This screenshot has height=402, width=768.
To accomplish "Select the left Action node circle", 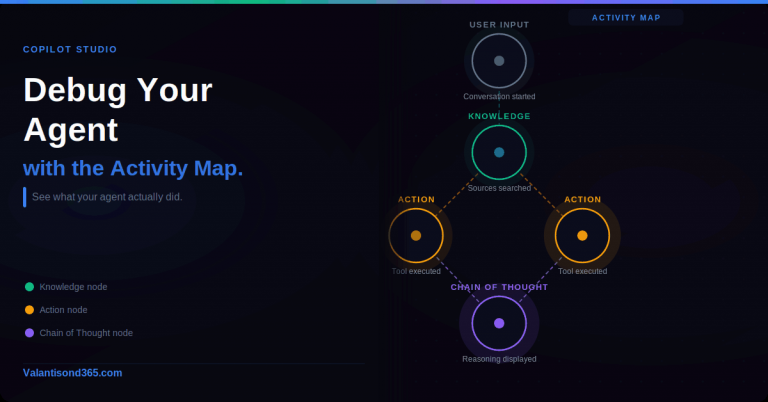I will (416, 236).
